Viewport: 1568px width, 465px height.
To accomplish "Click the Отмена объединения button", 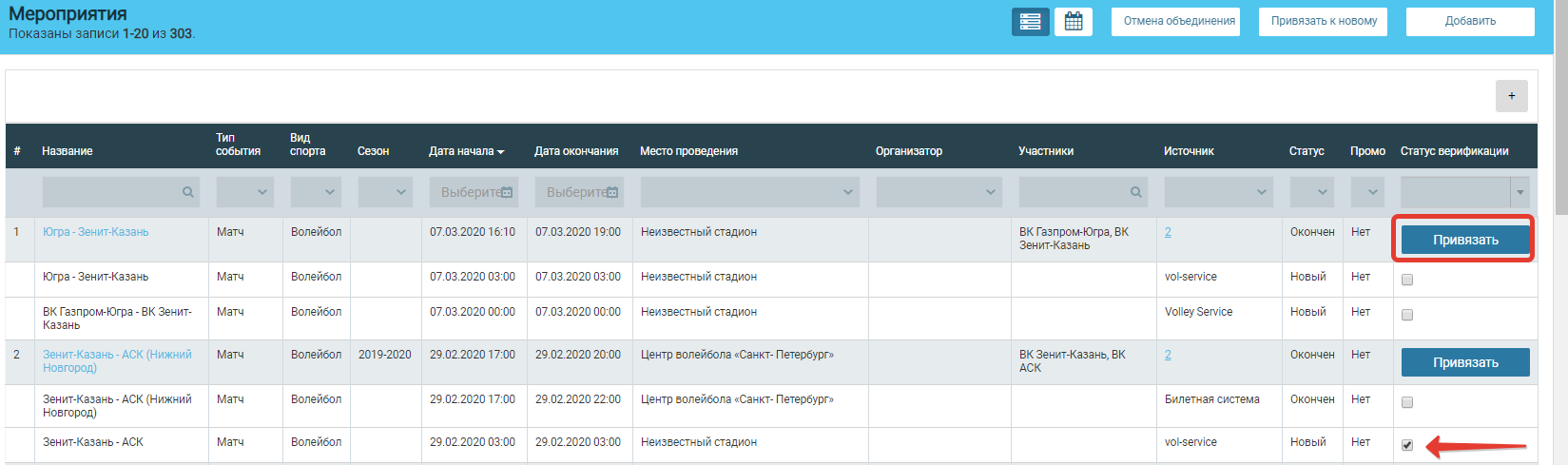I will tap(1179, 21).
